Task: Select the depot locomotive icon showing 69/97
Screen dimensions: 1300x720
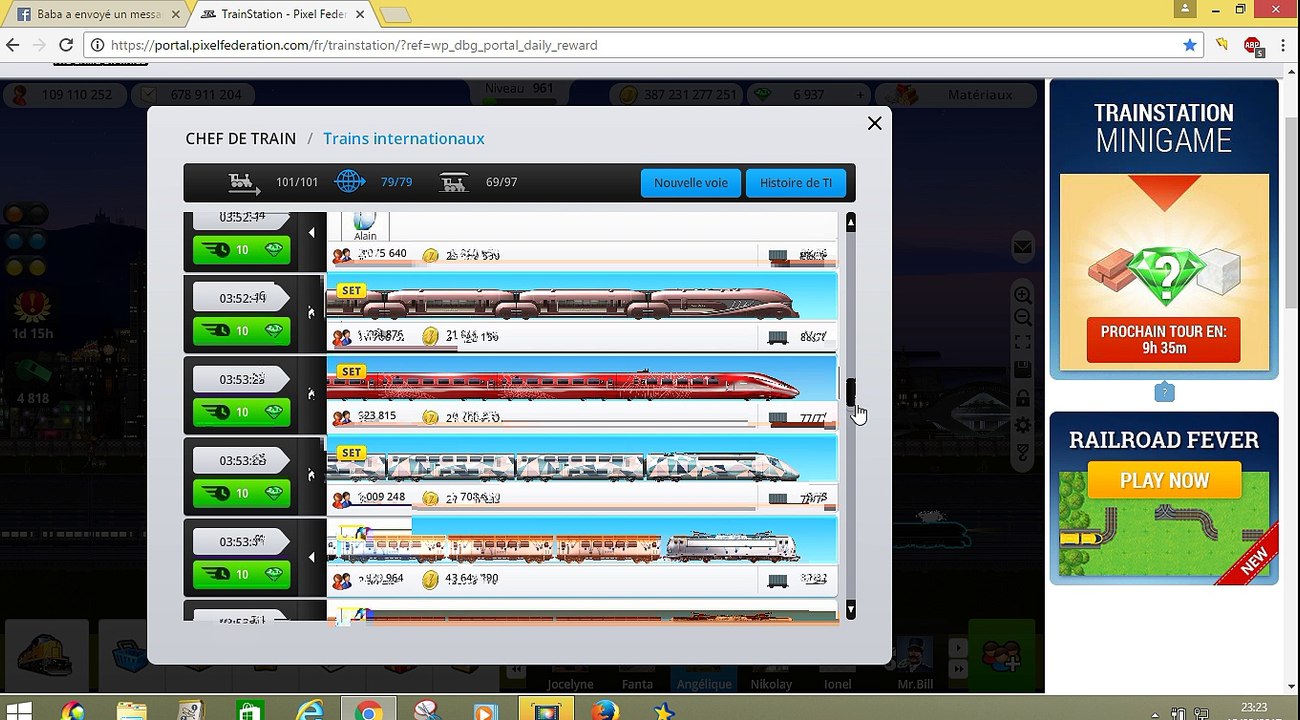Action: click(454, 182)
